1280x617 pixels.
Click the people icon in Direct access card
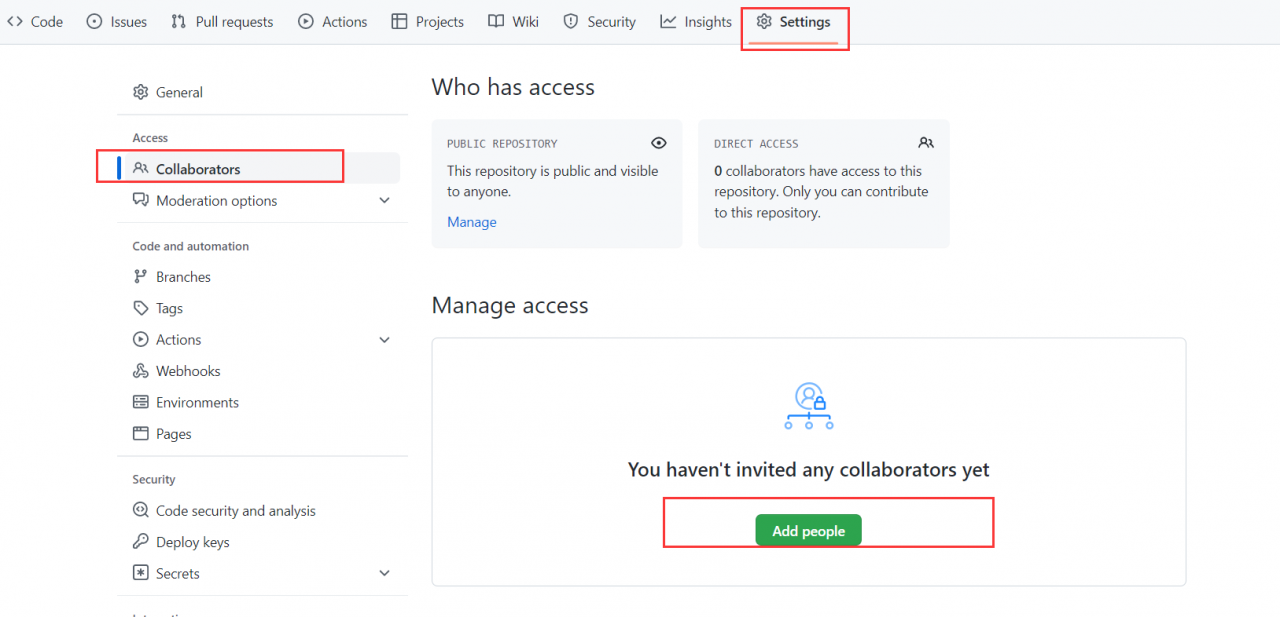click(926, 143)
